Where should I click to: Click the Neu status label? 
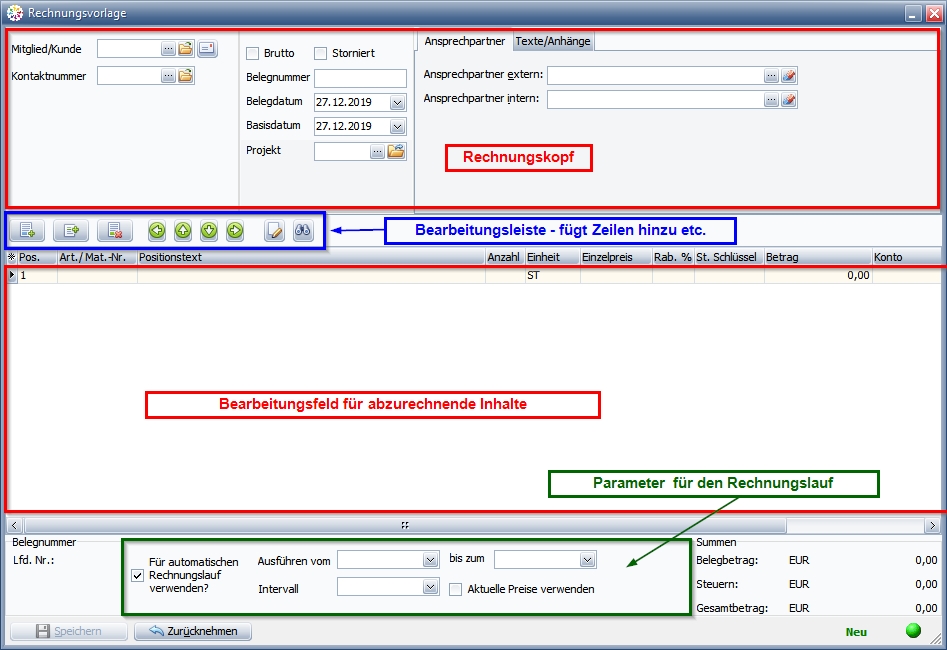tap(856, 632)
